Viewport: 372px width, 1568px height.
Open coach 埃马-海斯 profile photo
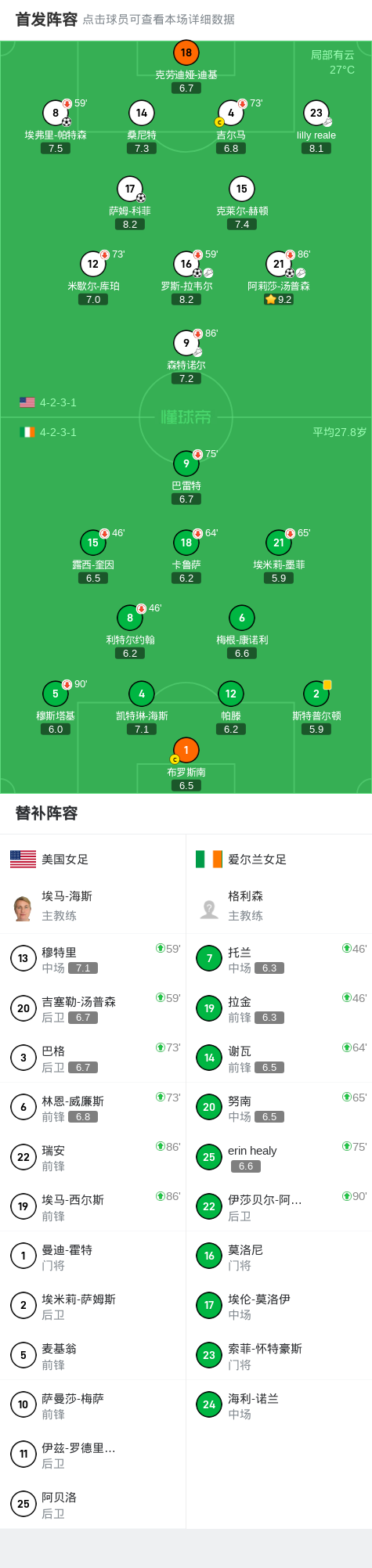coord(23,908)
